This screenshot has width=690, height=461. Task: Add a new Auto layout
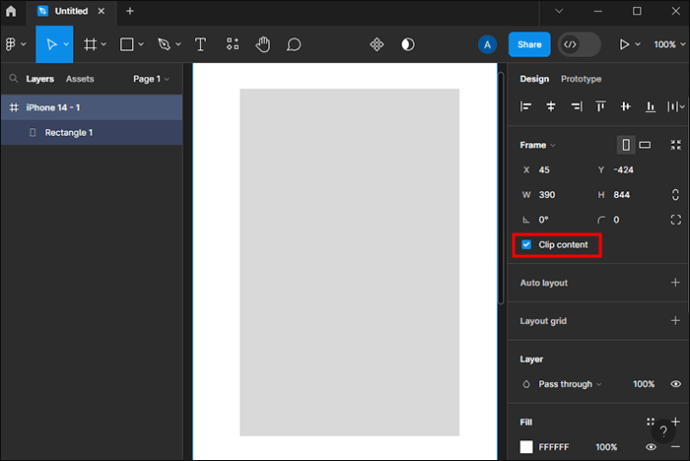(x=675, y=283)
